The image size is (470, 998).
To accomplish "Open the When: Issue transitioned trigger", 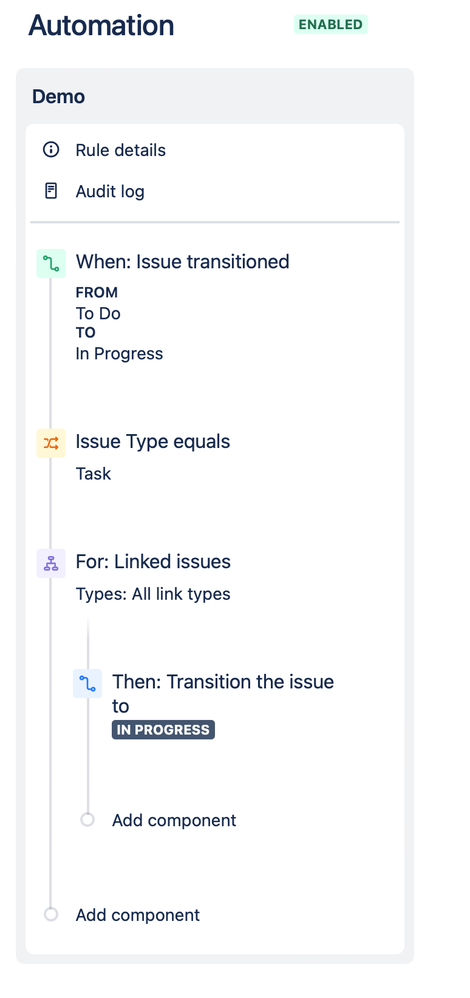I will tap(183, 262).
